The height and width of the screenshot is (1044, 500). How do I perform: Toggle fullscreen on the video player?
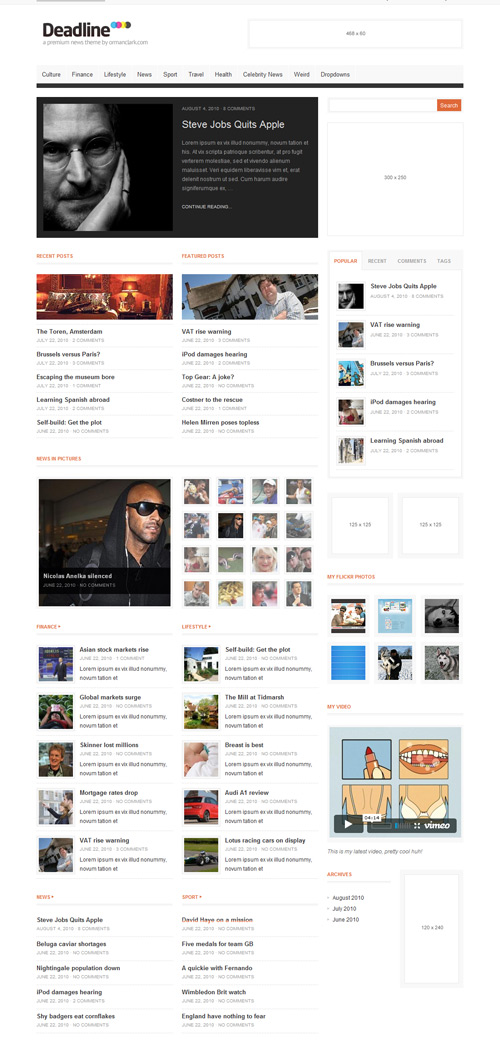417,826
